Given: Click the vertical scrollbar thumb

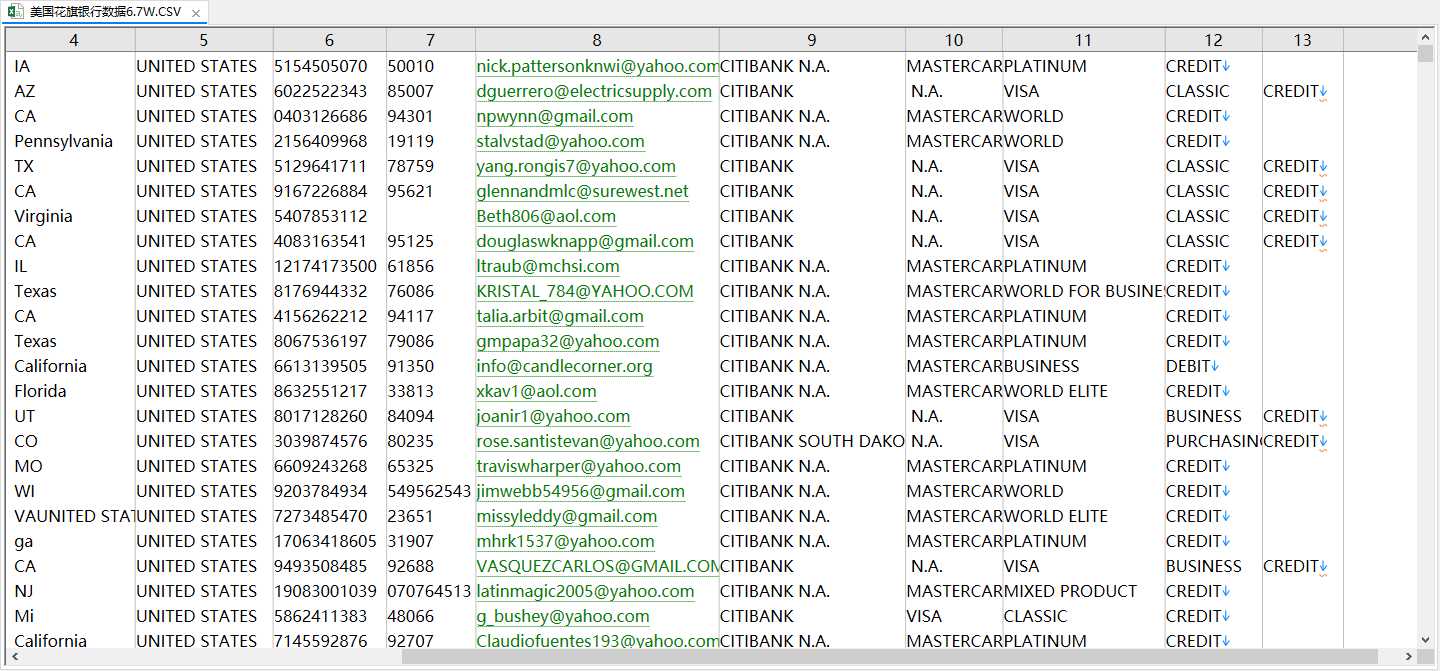Looking at the screenshot, I should [1426, 54].
